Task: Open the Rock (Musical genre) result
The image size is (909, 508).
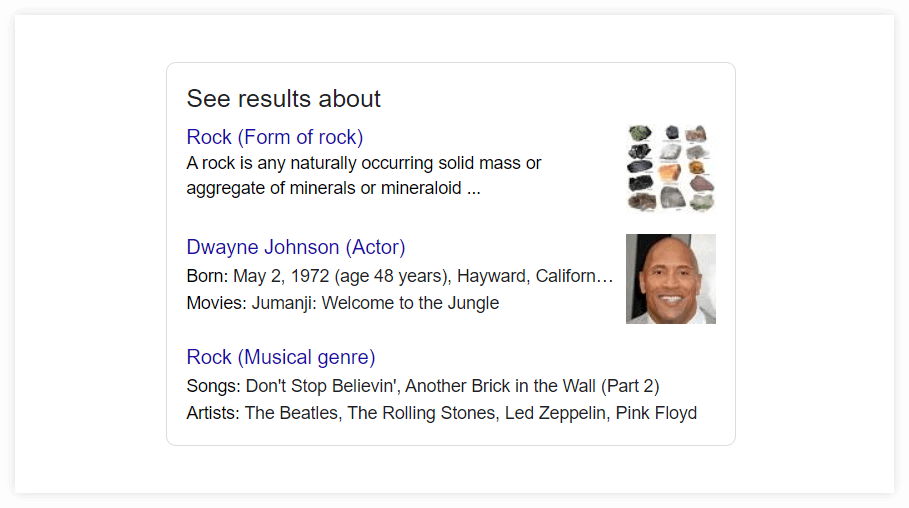Action: tap(280, 357)
